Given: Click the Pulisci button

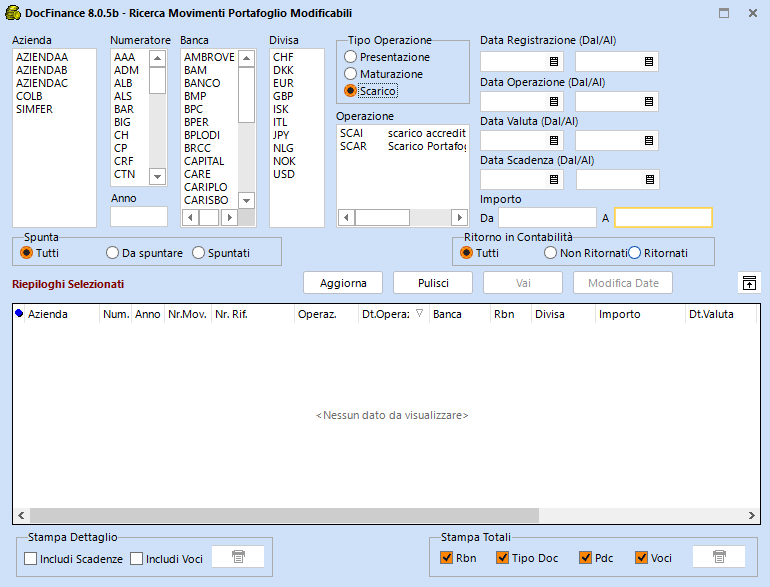Looking at the screenshot, I should (x=433, y=283).
